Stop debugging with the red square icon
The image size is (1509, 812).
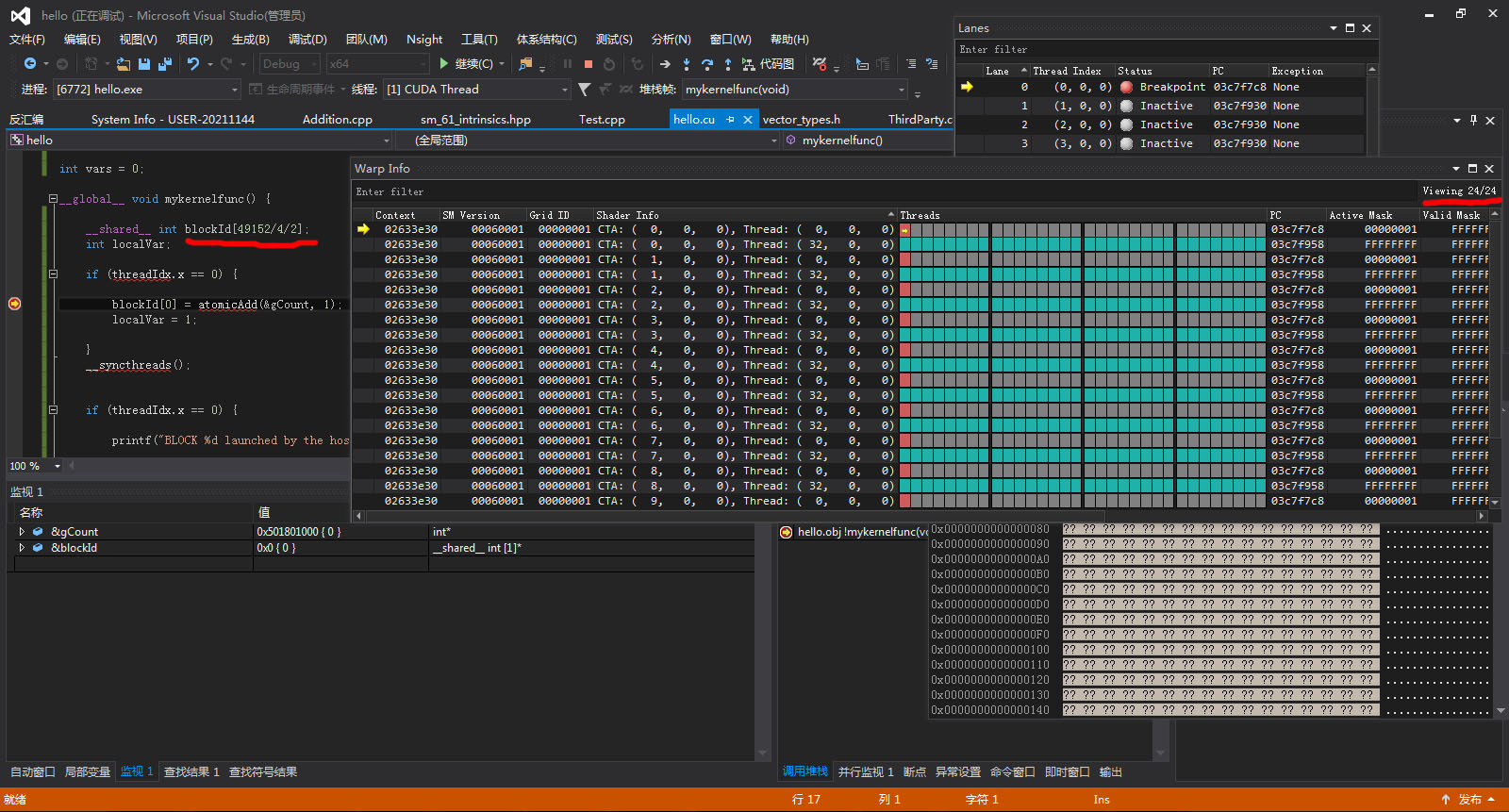tap(589, 64)
